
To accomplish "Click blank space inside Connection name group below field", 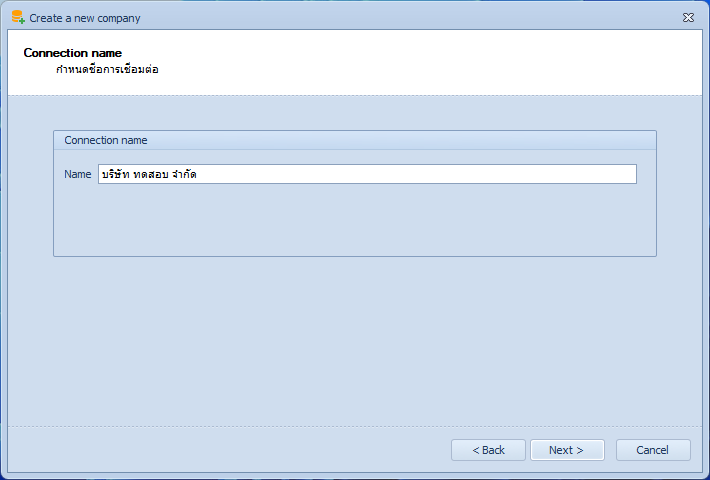I will (355, 220).
